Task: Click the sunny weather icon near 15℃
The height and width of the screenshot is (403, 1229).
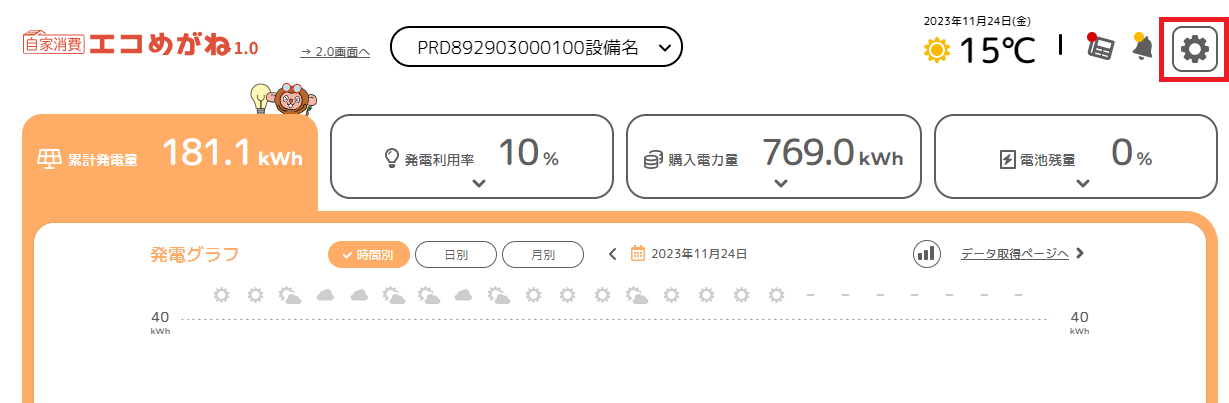Action: 937,50
